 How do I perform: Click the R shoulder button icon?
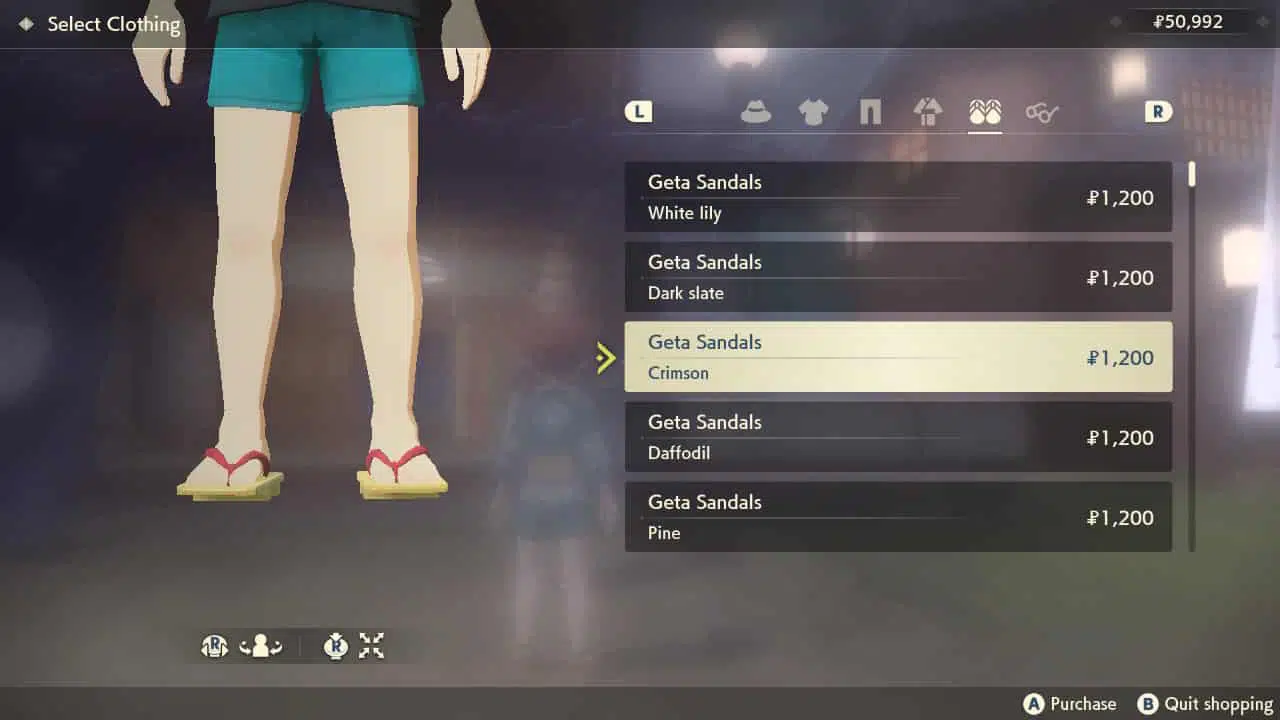point(1158,112)
